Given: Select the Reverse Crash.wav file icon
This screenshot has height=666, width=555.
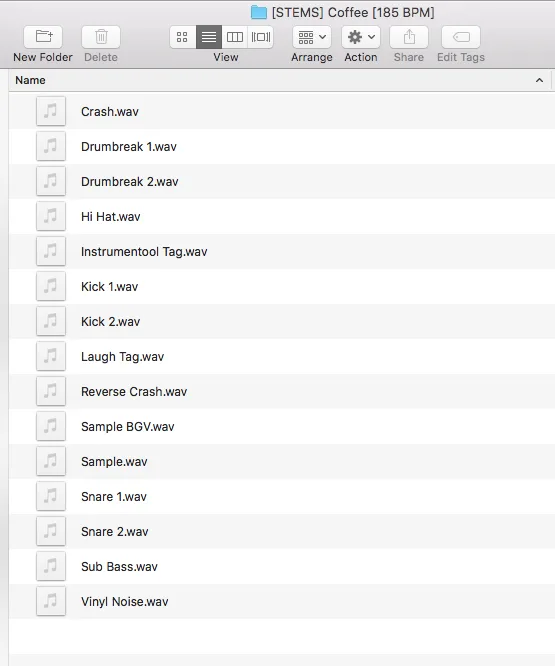Looking at the screenshot, I should pyautogui.click(x=51, y=391).
